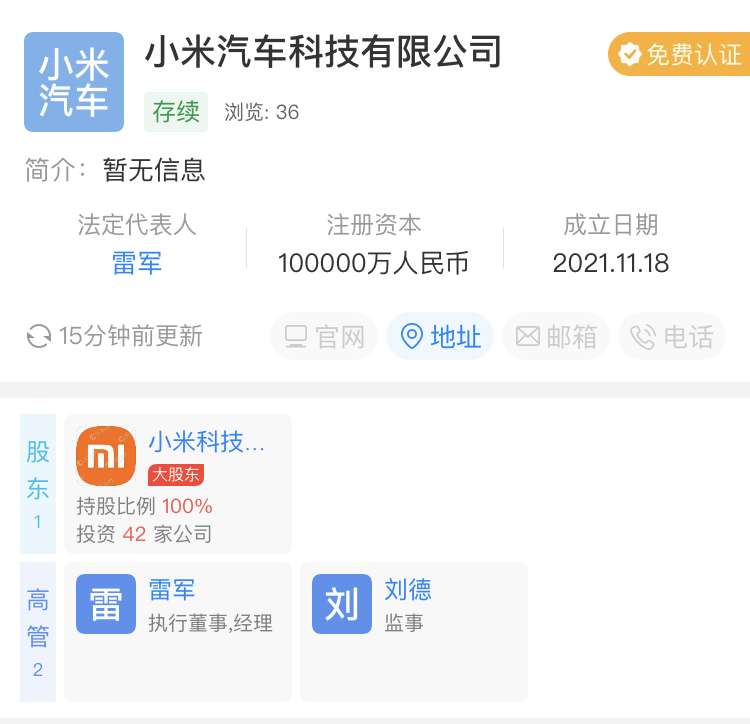
Task: Select the 高管 2 side tab
Action: tap(38, 632)
